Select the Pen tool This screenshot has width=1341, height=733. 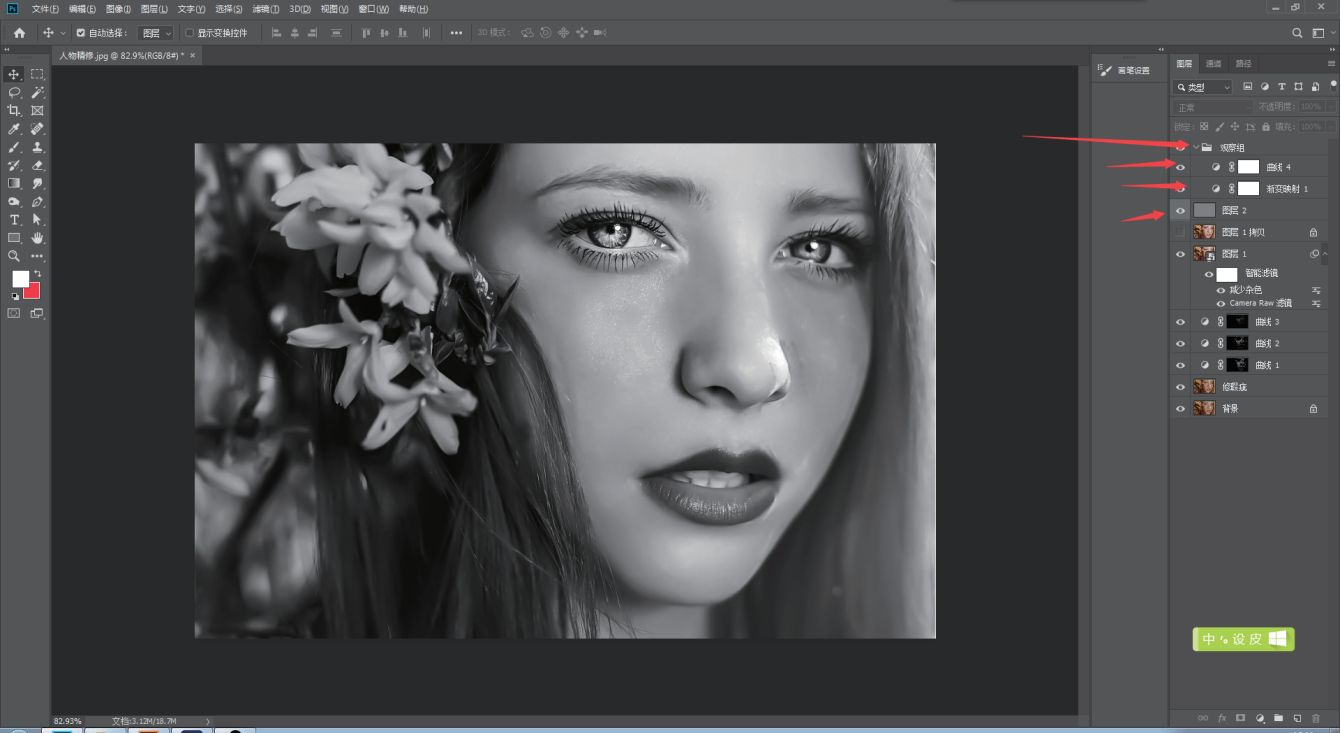tap(37, 201)
